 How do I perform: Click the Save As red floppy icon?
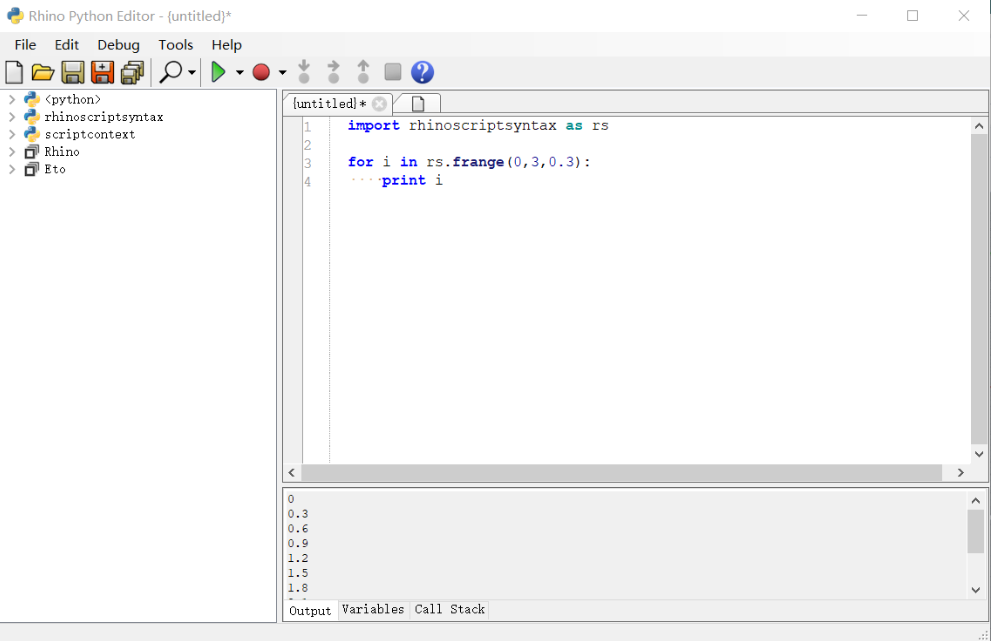102,72
